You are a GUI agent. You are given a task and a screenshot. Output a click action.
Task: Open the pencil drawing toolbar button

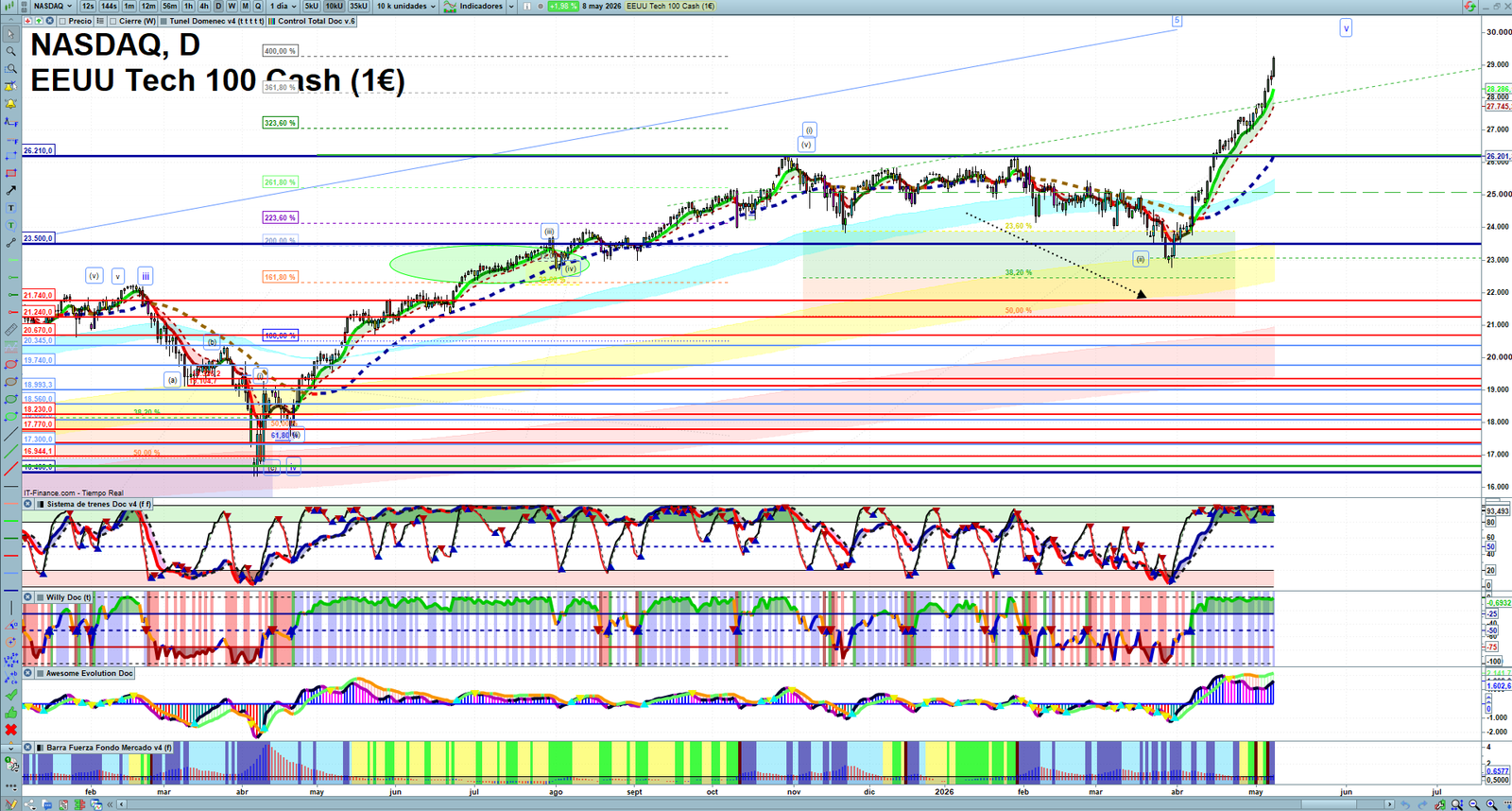point(11,804)
